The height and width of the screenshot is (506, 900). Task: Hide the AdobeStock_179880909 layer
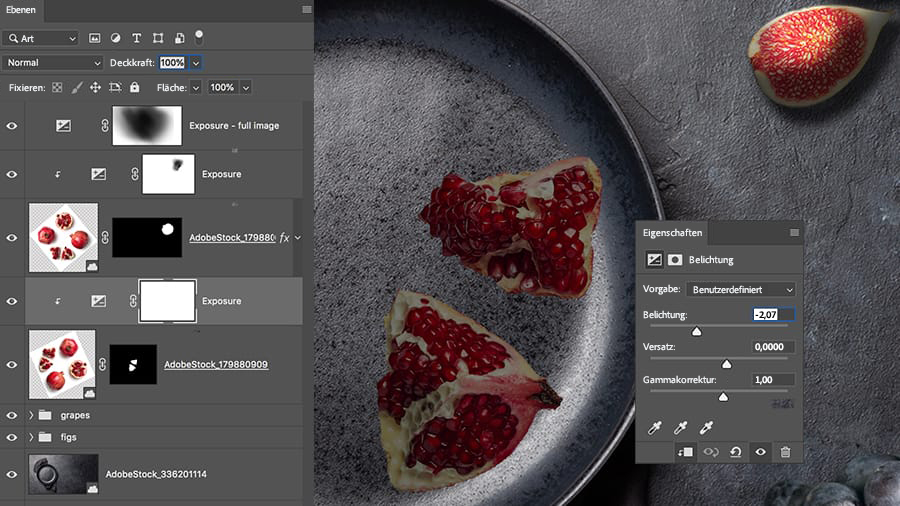[11, 365]
